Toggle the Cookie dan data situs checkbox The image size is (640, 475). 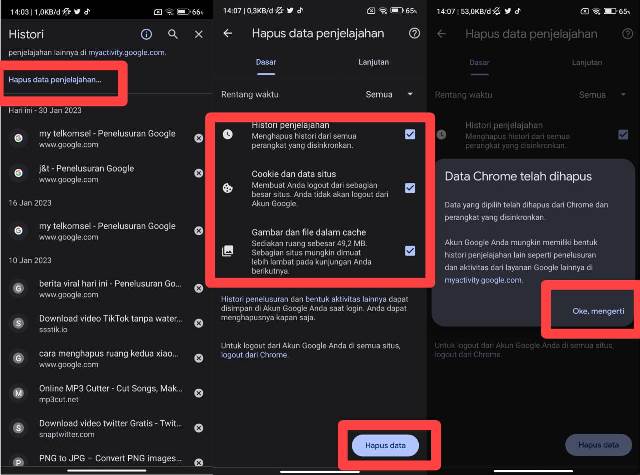(x=410, y=188)
